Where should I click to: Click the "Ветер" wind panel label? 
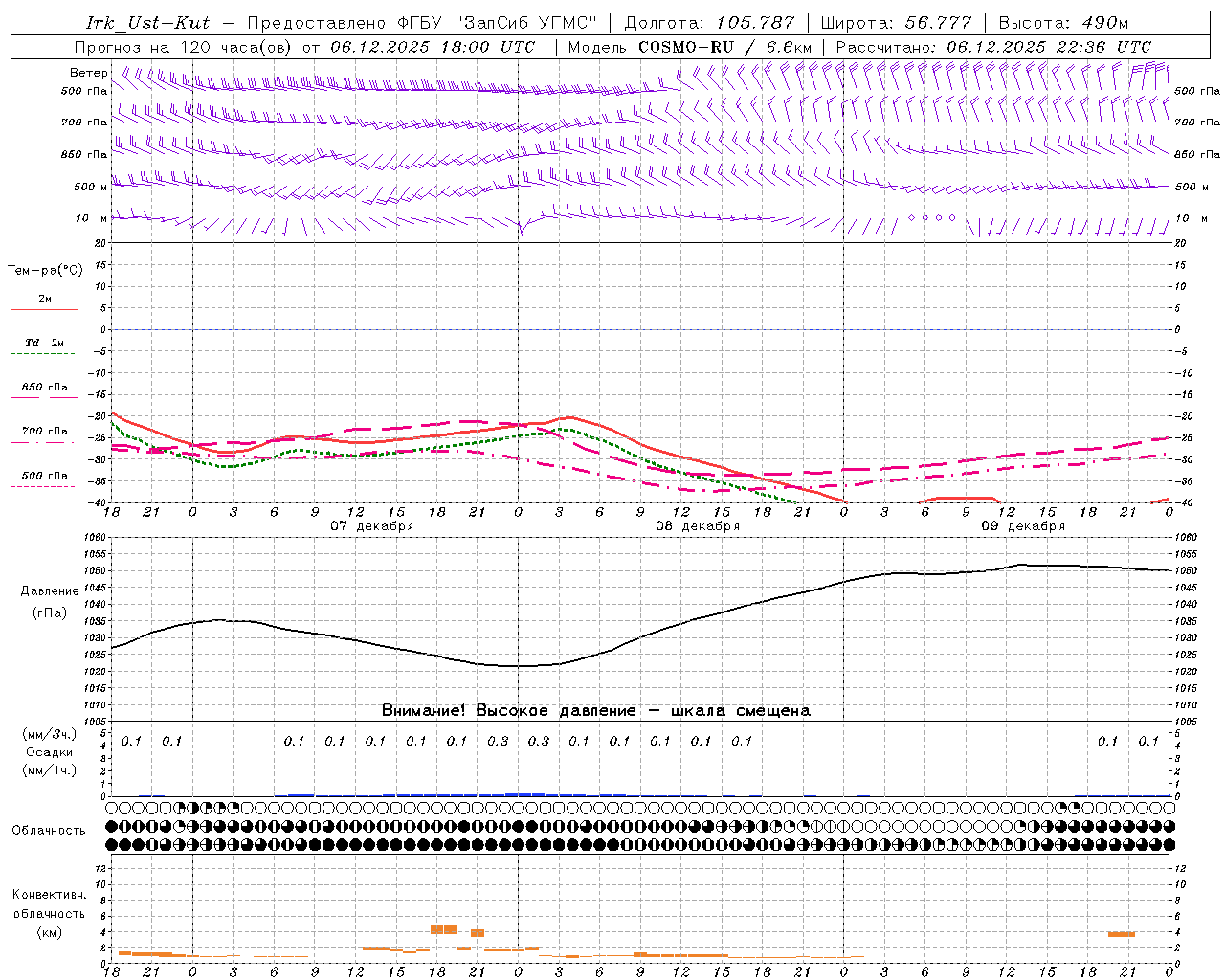(x=88, y=73)
